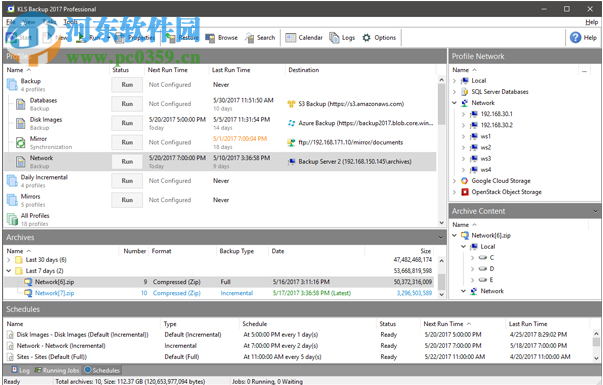
Task: Expand the Google Cloud Storage node
Action: 455,181
